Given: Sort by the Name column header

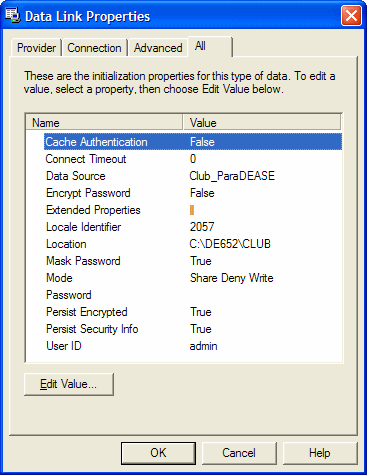Looking at the screenshot, I should [x=104, y=122].
